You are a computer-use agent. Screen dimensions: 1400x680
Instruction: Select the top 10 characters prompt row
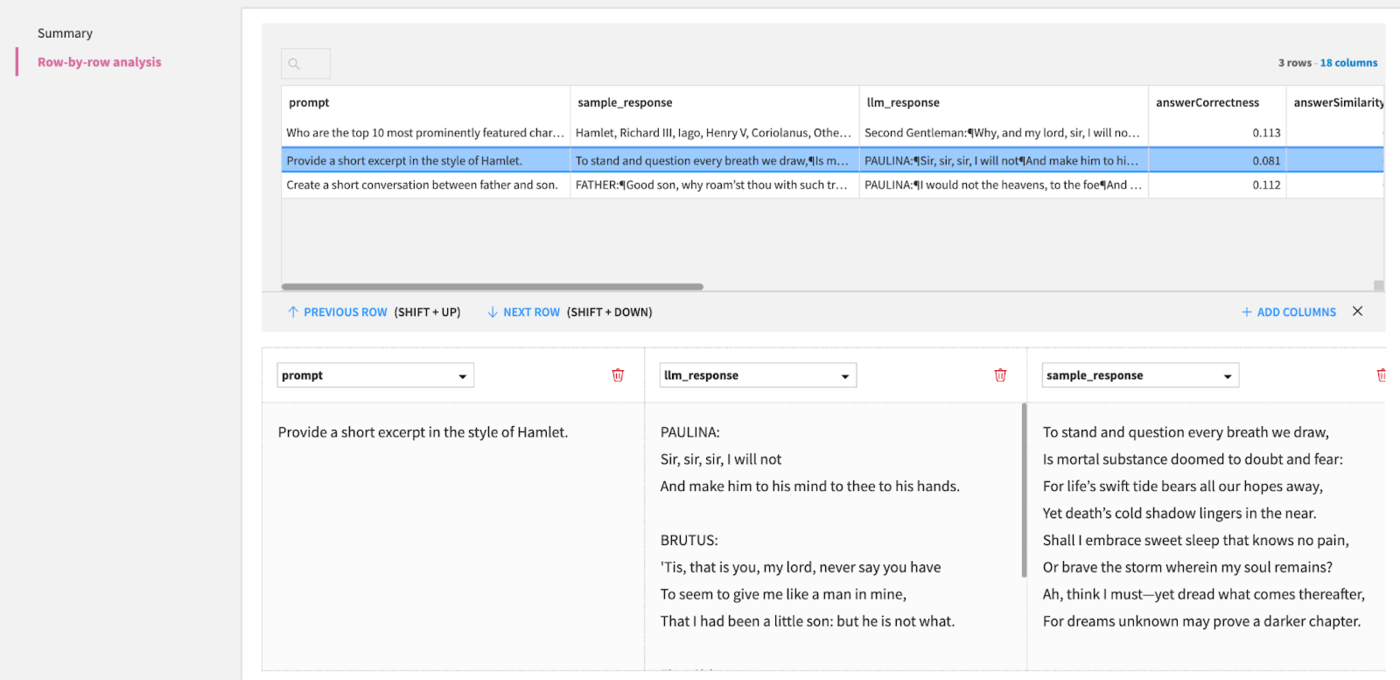click(424, 133)
